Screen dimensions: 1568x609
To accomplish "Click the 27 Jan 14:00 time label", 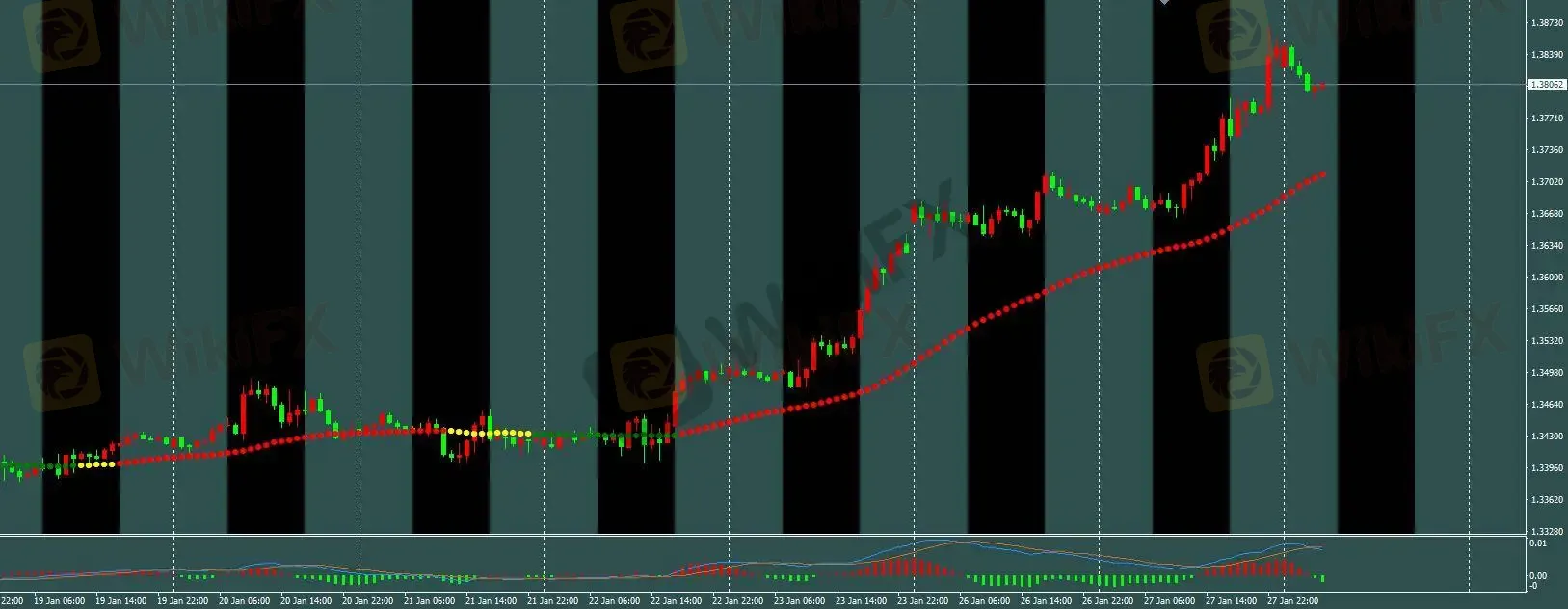I will [x=1231, y=601].
